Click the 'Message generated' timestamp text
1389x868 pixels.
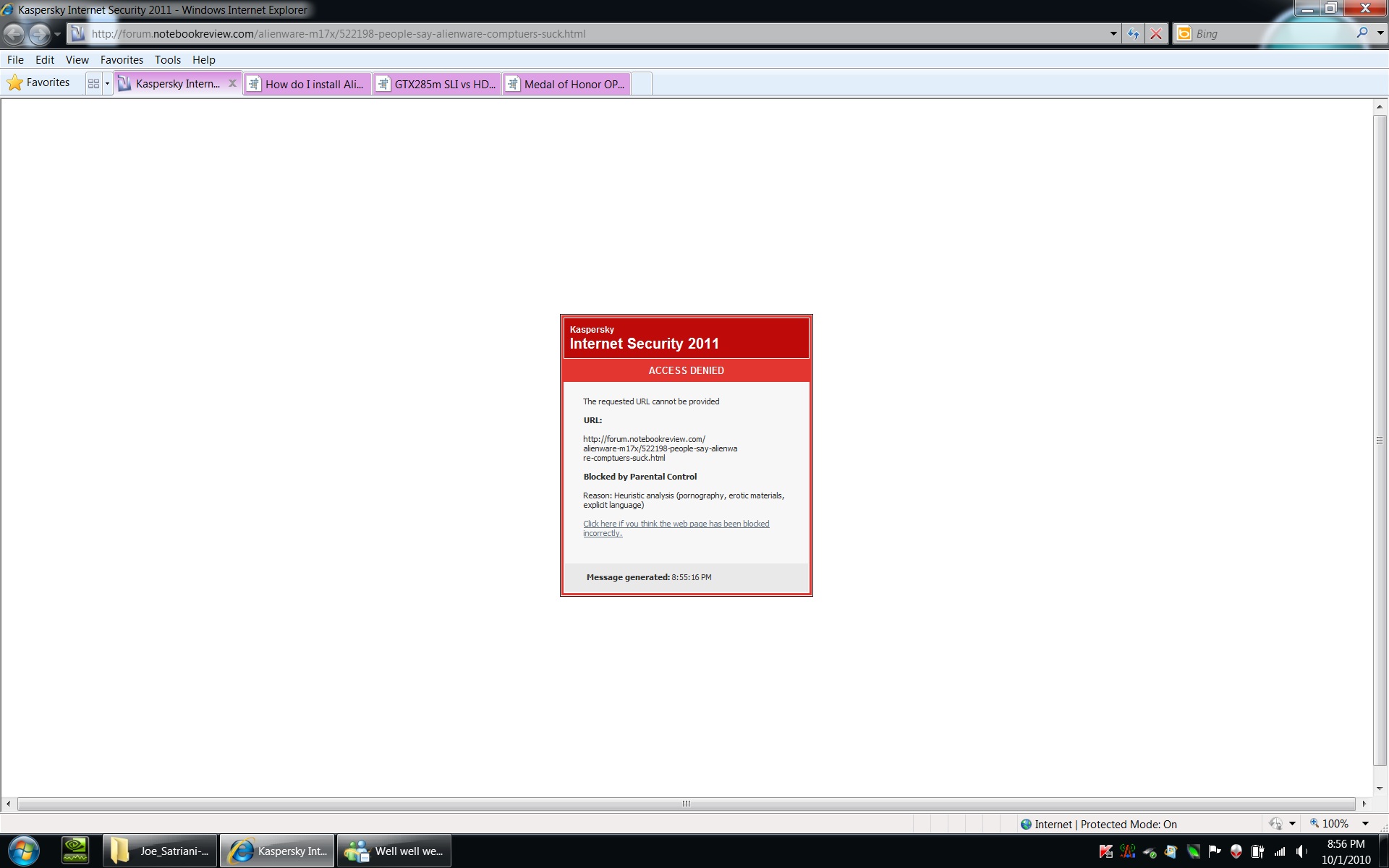point(649,577)
